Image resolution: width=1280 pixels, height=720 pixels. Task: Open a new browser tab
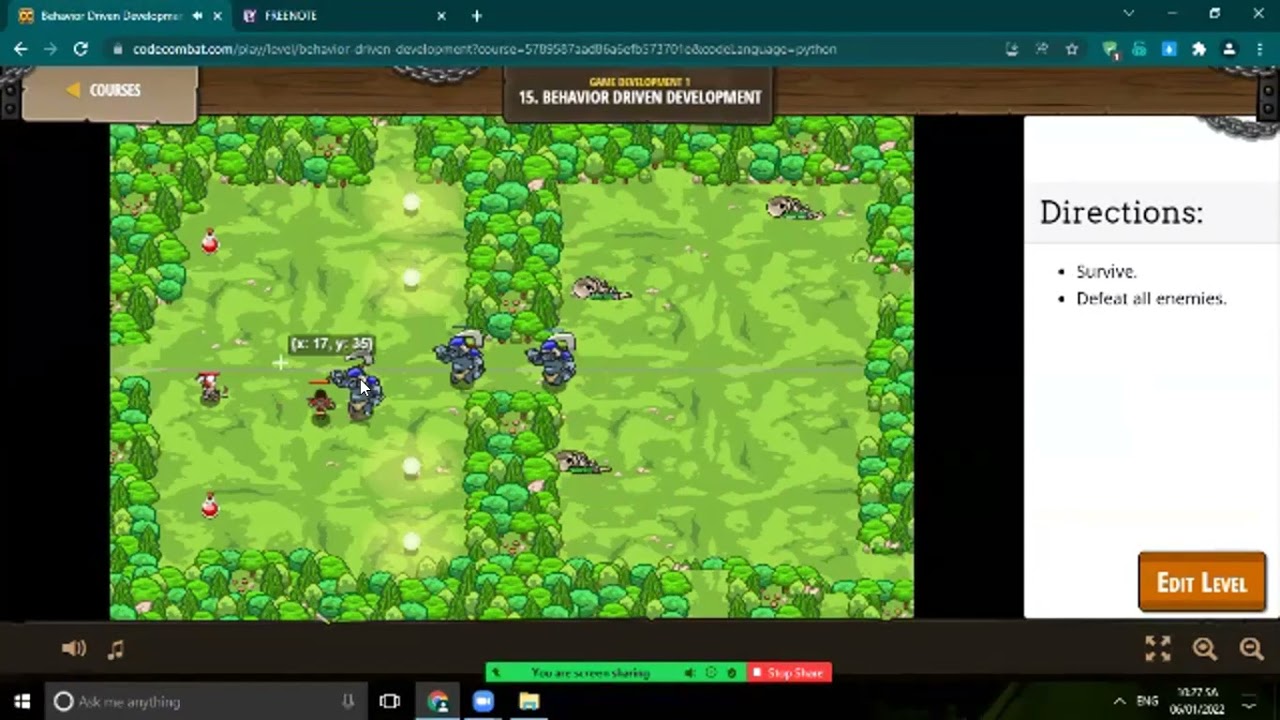click(476, 15)
